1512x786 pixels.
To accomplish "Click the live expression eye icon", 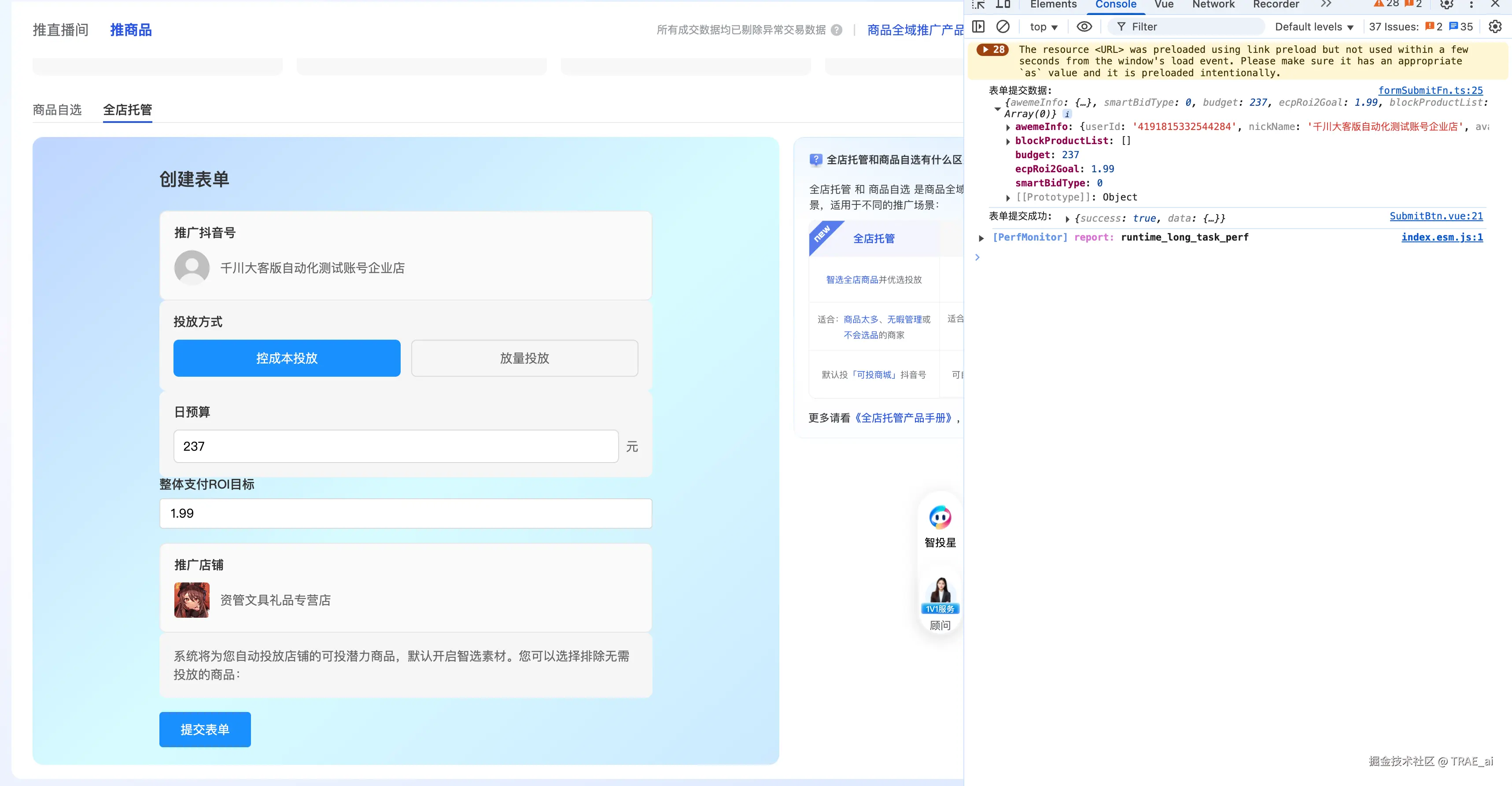I will point(1084,27).
